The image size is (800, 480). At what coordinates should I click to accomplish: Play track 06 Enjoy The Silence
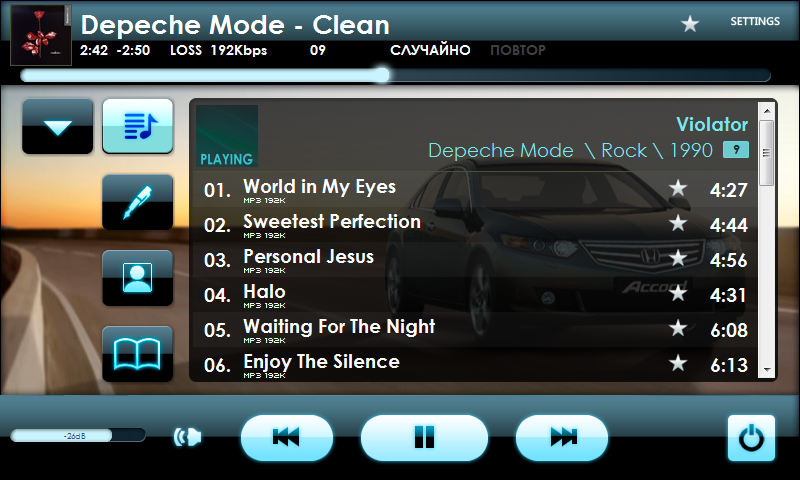coord(474,364)
